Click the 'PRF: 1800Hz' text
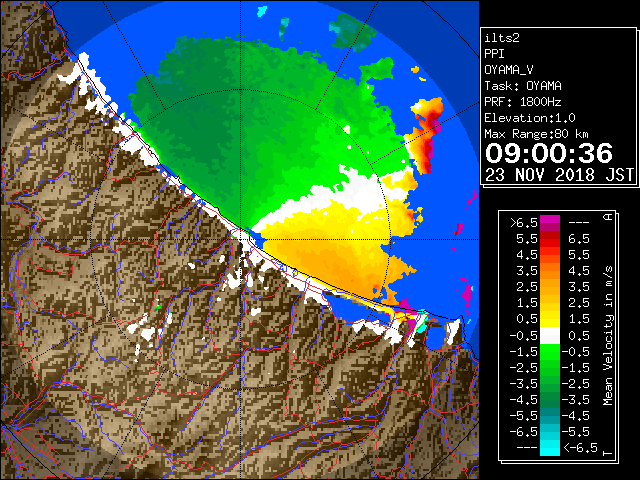The height and width of the screenshot is (480, 640). [x=523, y=102]
